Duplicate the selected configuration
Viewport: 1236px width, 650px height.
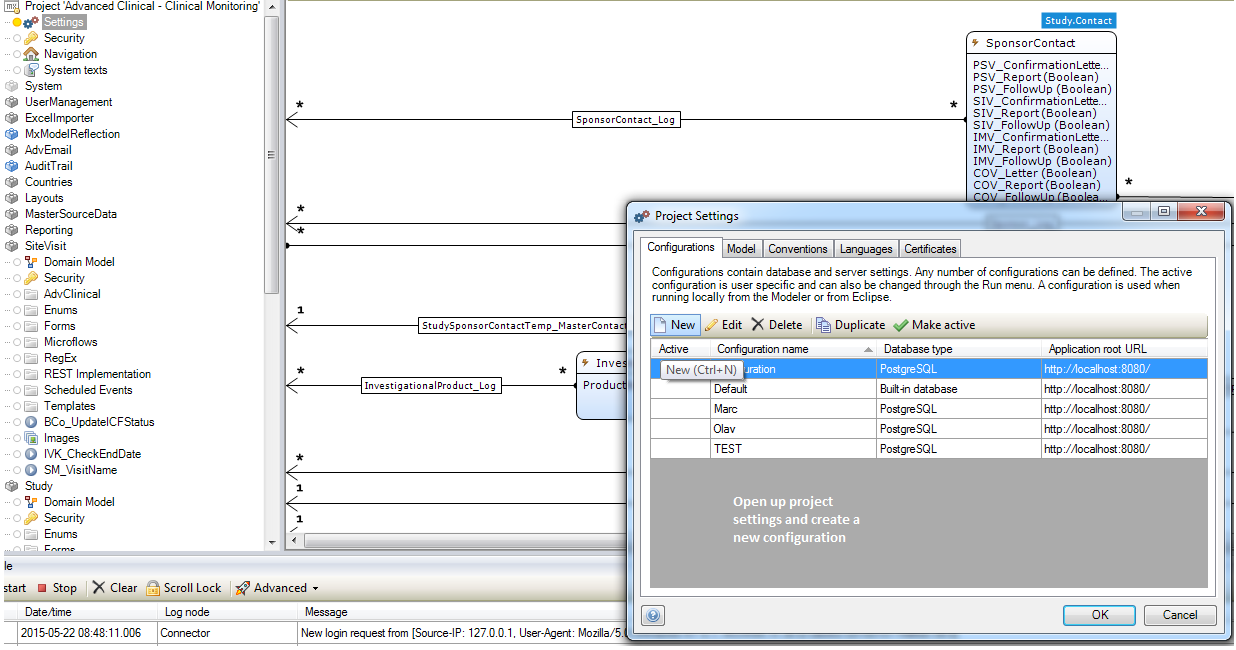pos(850,325)
